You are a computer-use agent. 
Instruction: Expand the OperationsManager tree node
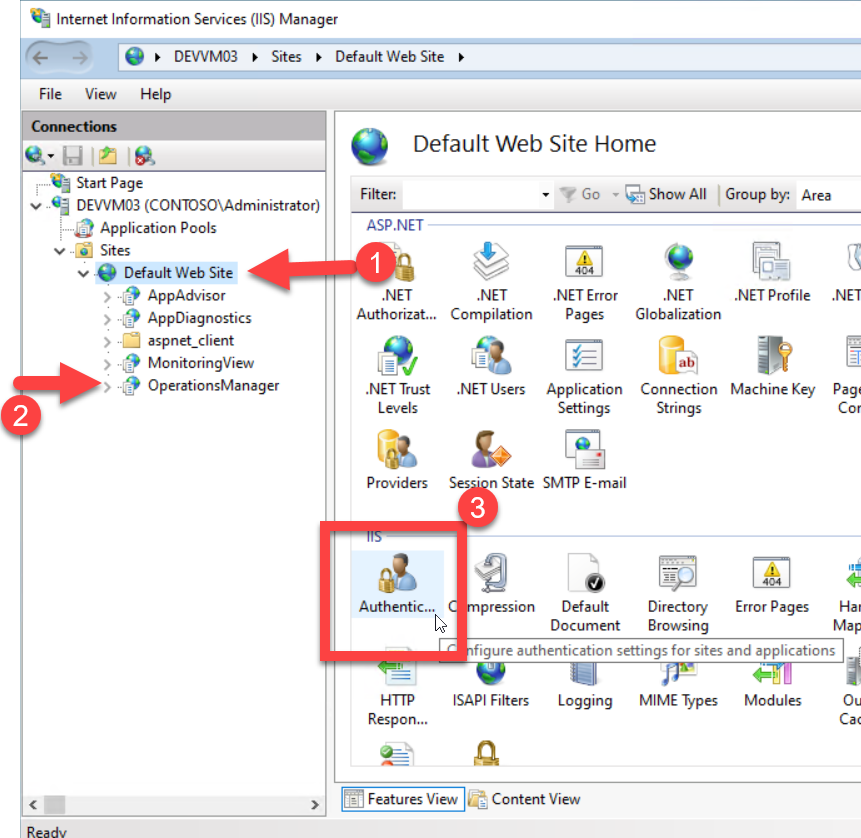pyautogui.click(x=108, y=386)
